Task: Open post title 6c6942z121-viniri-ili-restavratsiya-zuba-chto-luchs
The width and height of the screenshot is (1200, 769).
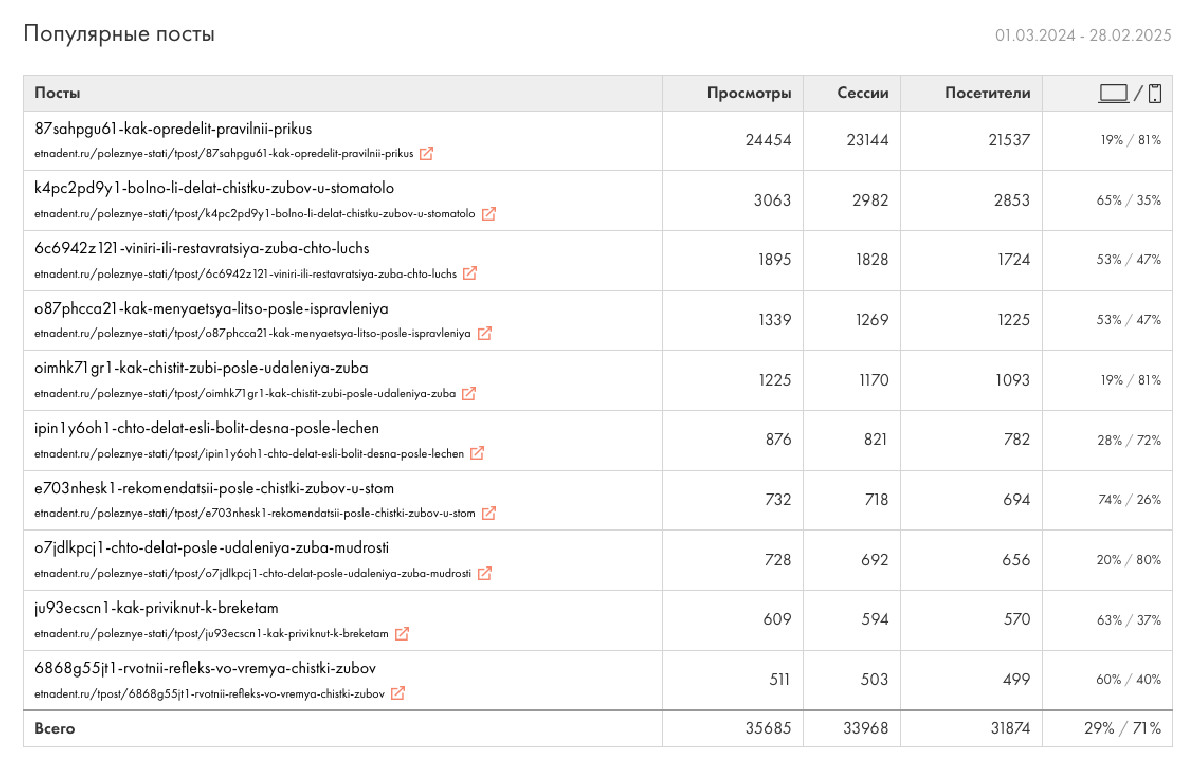Action: tap(202, 249)
